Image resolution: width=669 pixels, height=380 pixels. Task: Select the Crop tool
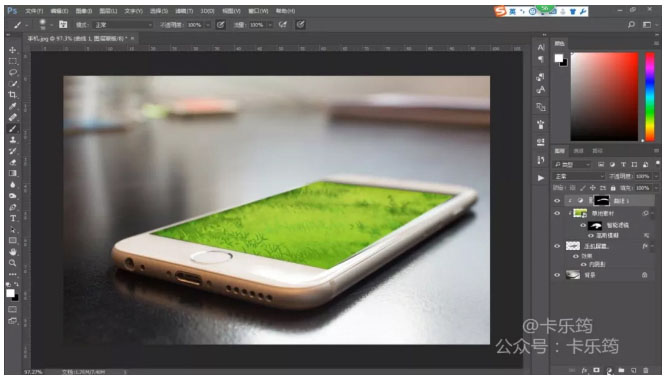point(12,95)
